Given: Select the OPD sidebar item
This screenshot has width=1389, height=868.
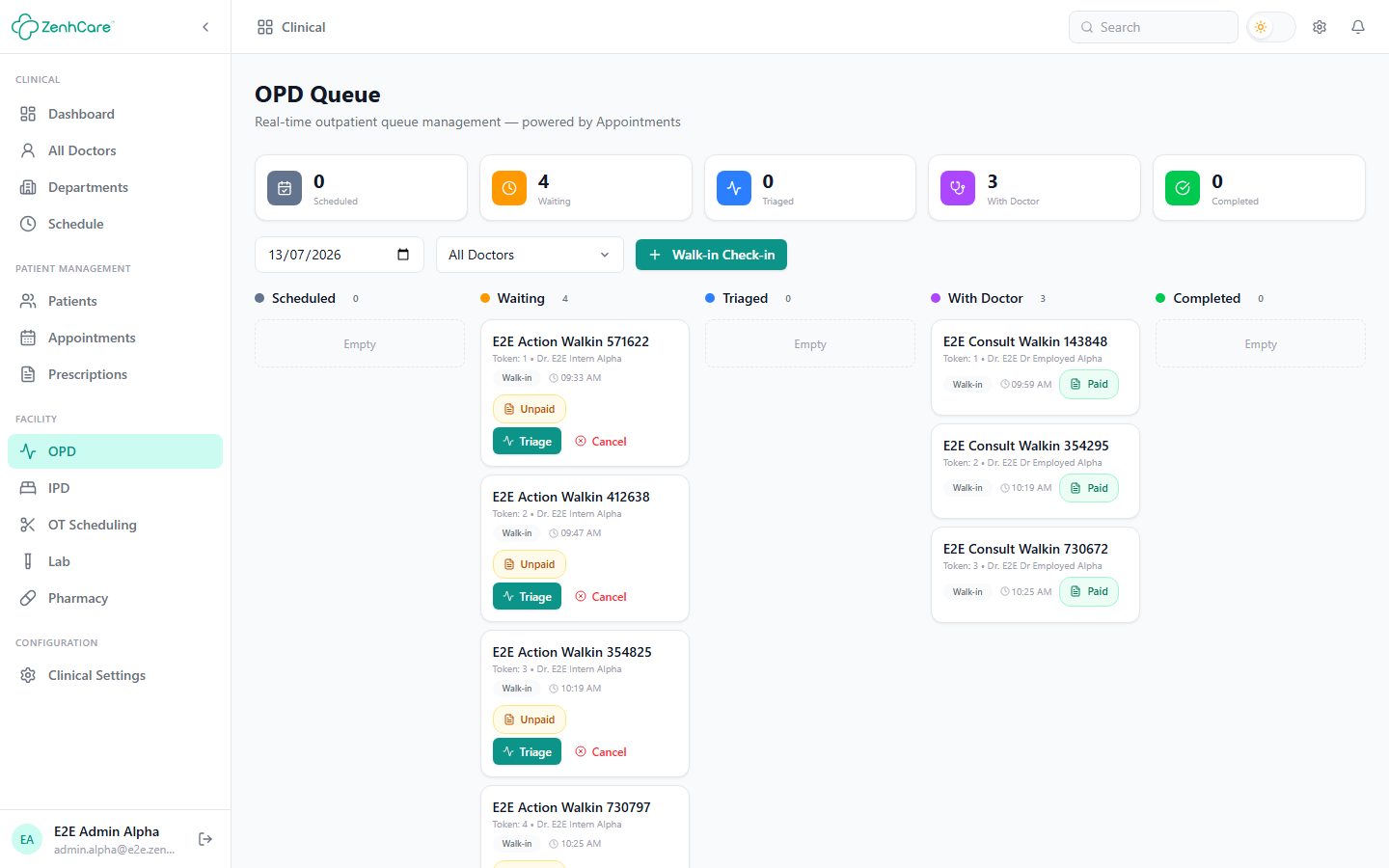Looking at the screenshot, I should (x=116, y=451).
